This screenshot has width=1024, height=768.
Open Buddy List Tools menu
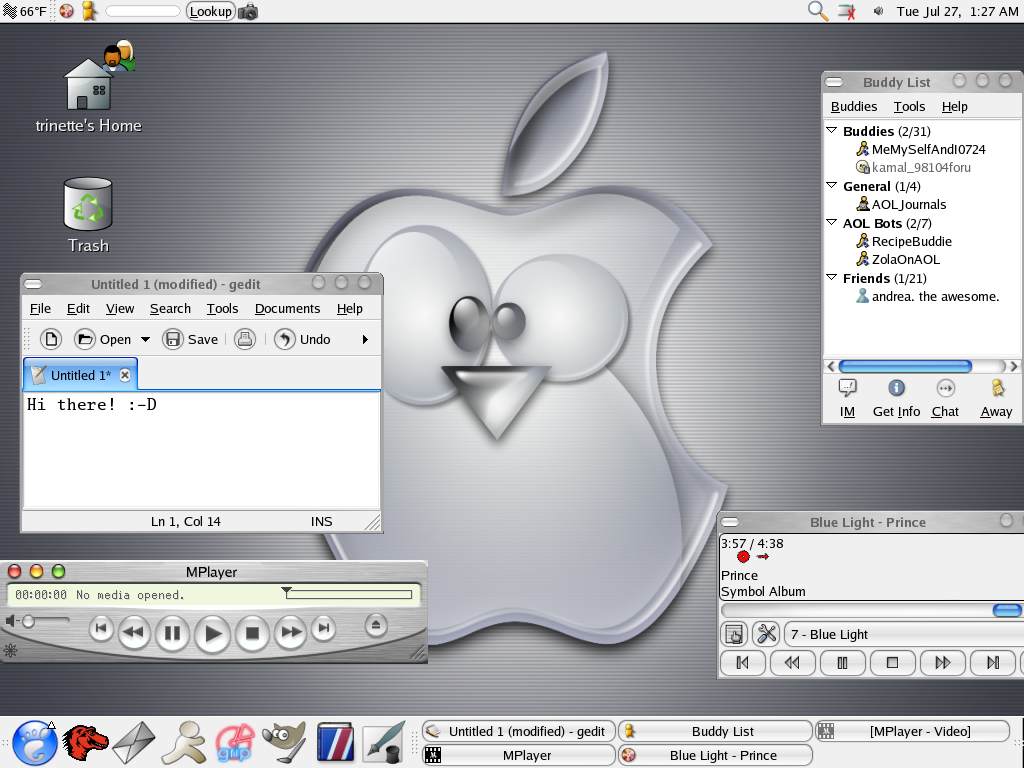pos(909,106)
